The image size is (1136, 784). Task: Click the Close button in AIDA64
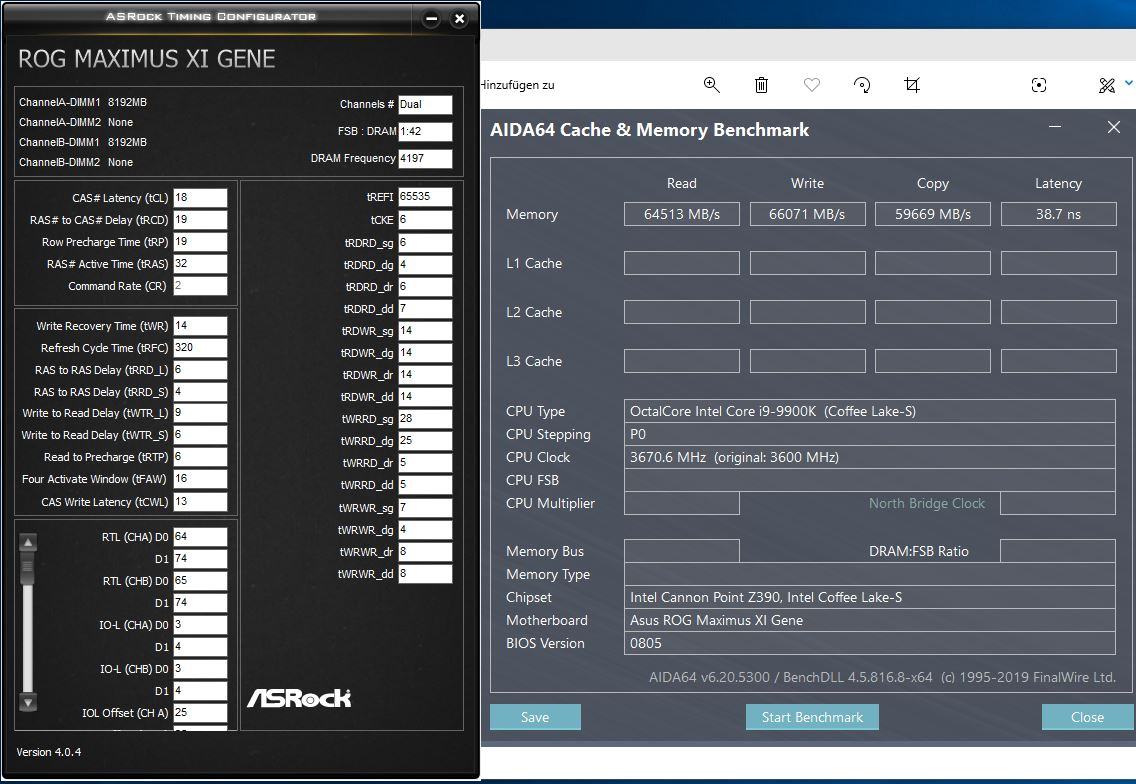(1087, 717)
